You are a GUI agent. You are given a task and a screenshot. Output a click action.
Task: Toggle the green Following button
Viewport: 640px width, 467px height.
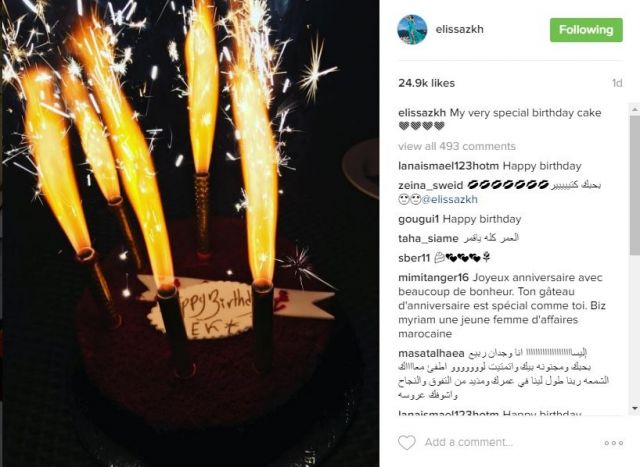pyautogui.click(x=586, y=30)
